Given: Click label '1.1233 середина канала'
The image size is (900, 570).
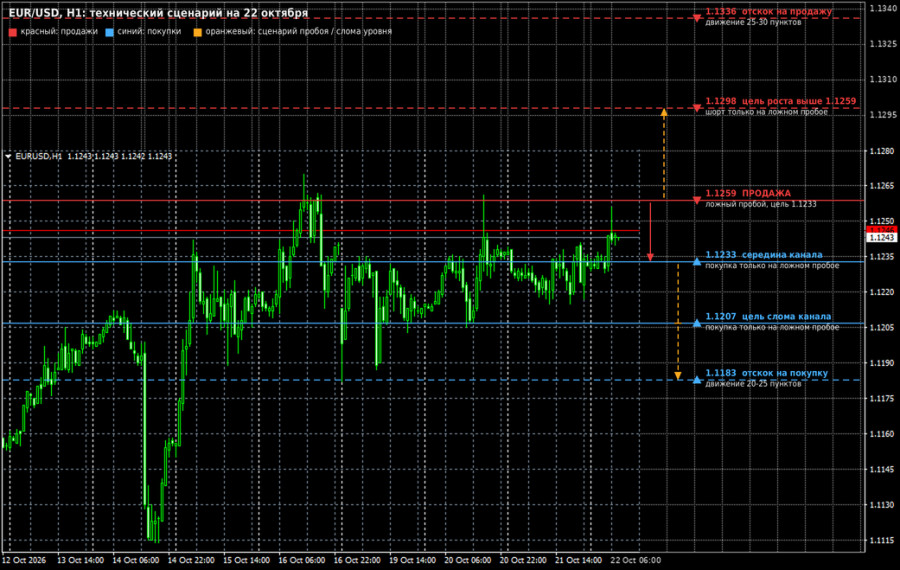Looking at the screenshot, I should pyautogui.click(x=763, y=255).
